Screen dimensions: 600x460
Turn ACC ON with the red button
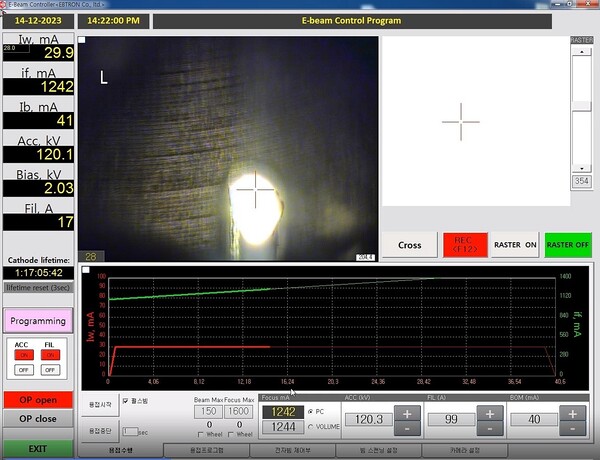point(22,355)
